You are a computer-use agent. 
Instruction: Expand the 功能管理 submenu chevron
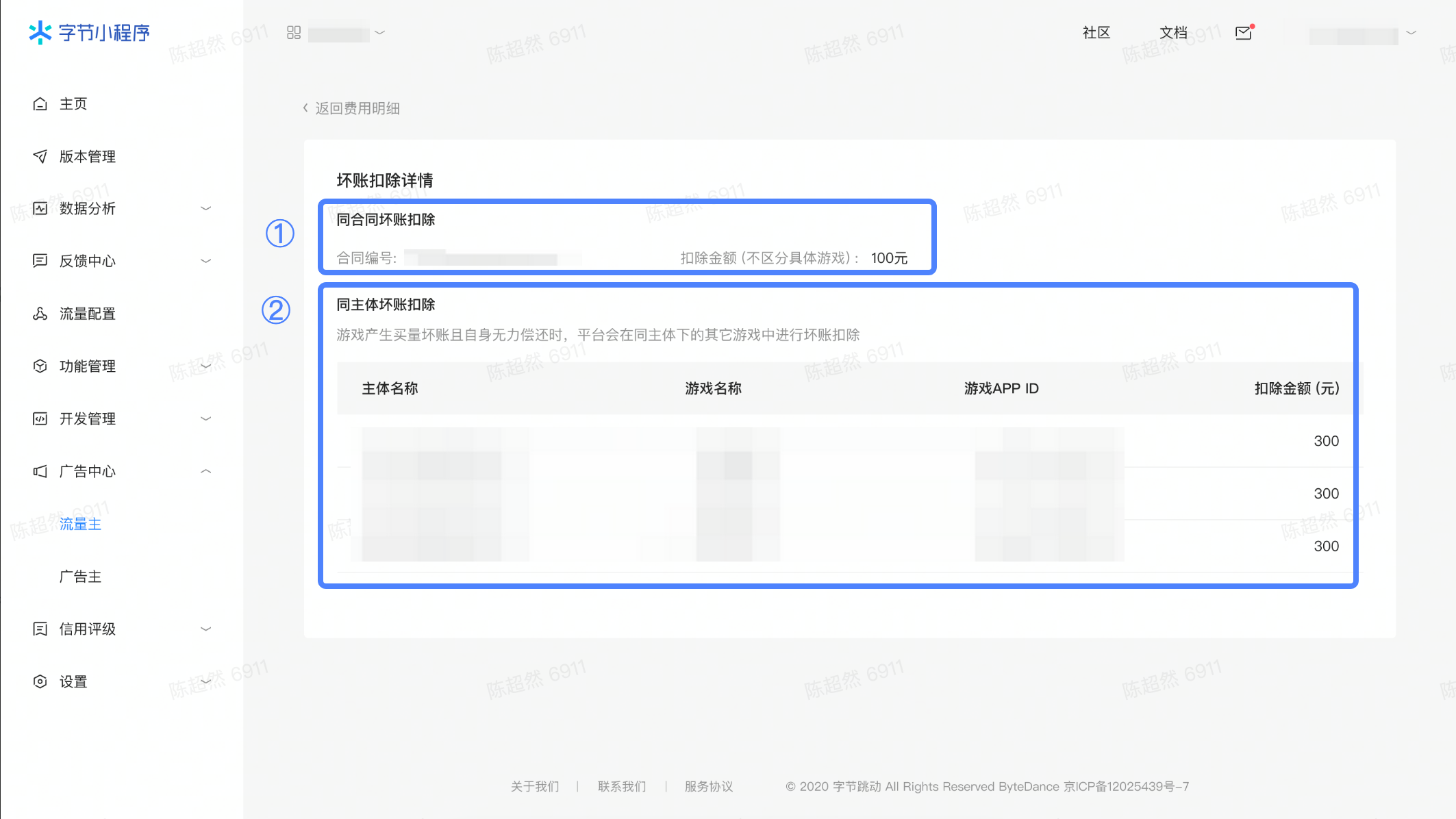pos(205,366)
